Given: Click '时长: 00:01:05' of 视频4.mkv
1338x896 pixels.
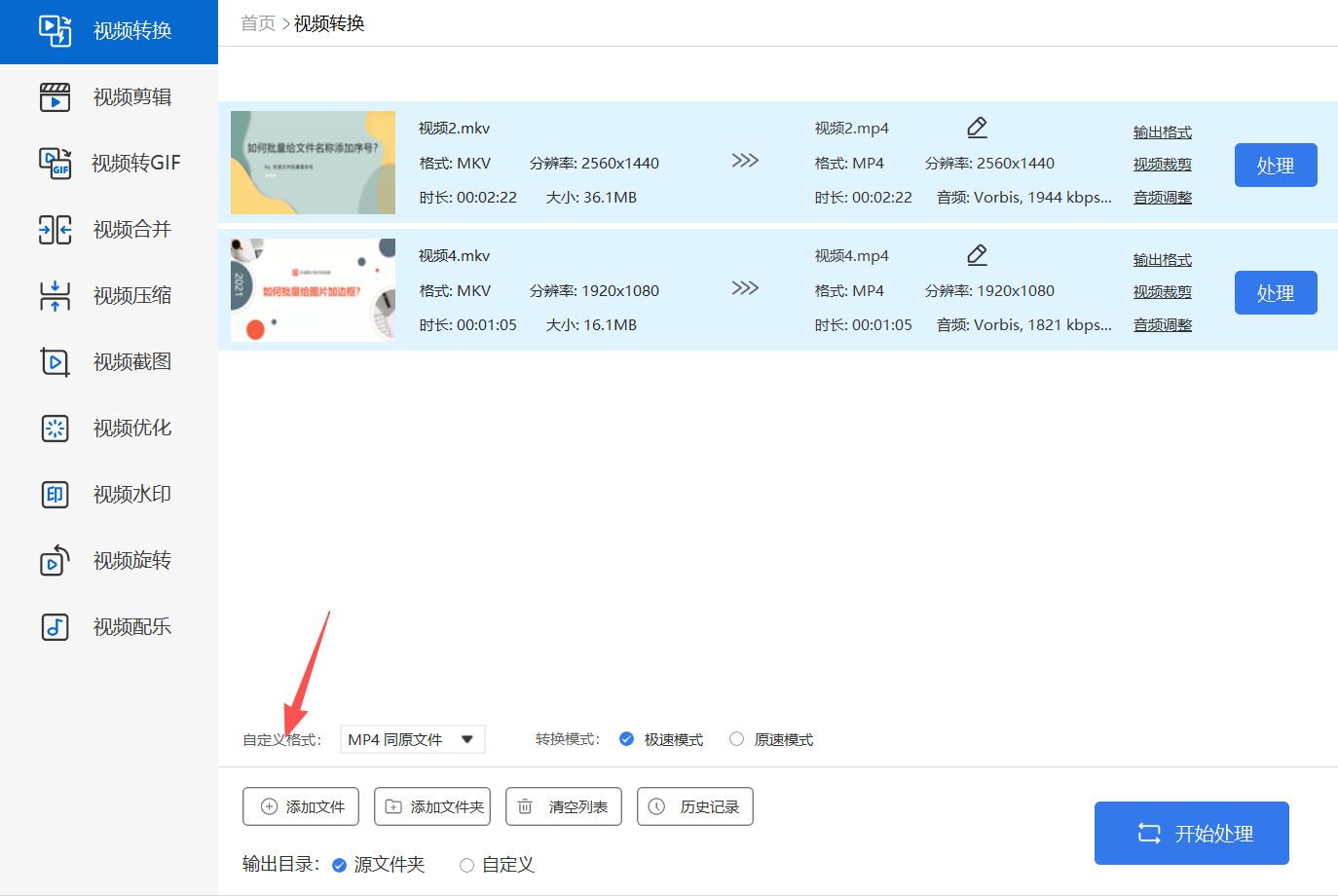Looking at the screenshot, I should (468, 325).
